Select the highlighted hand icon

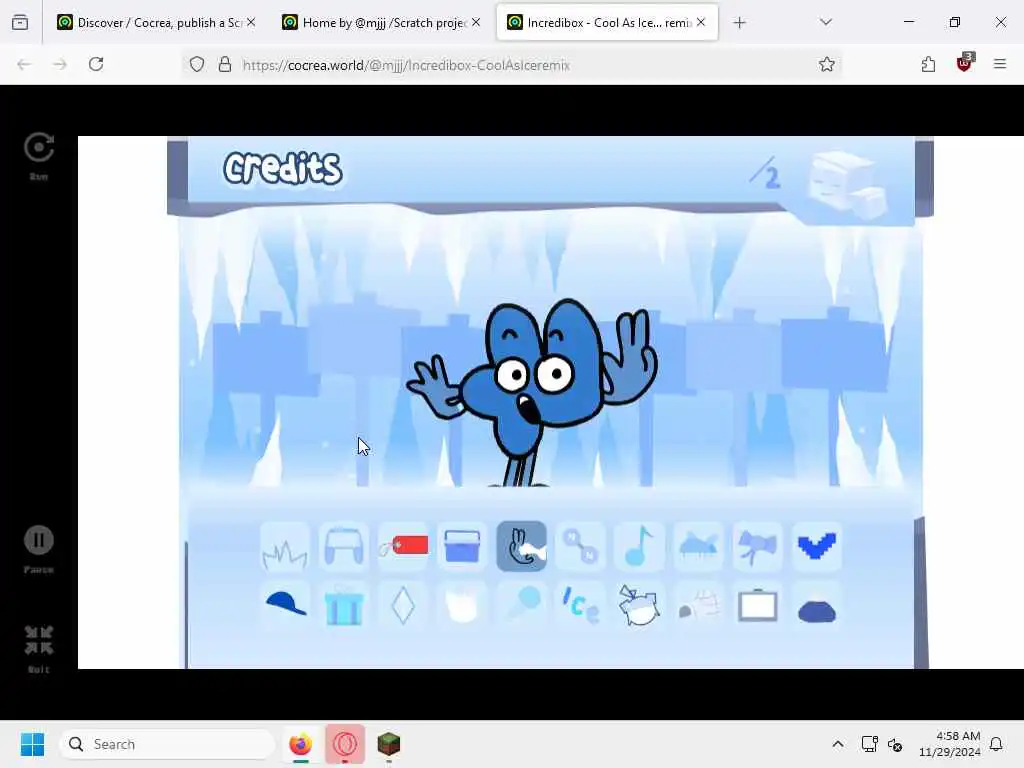[x=521, y=547]
